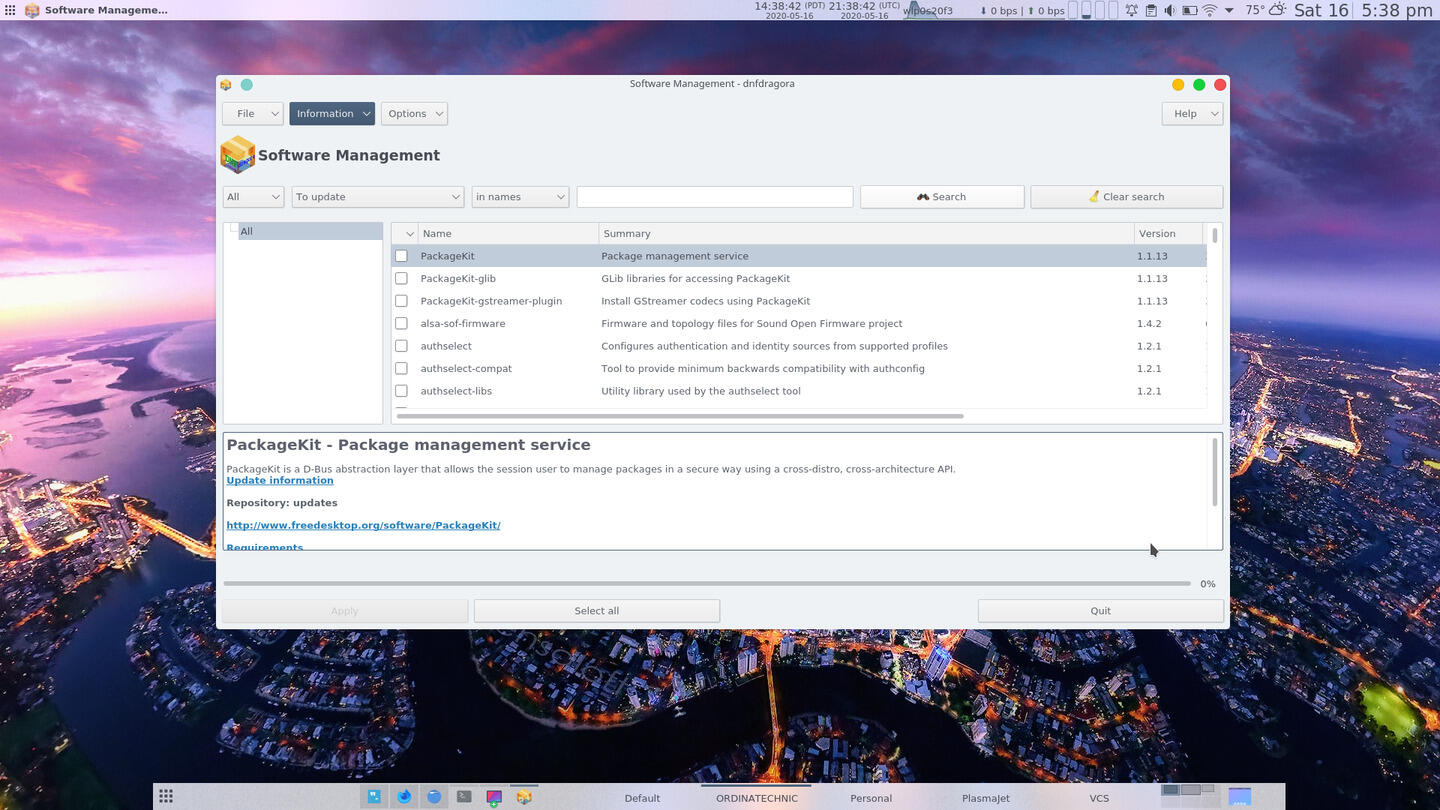Click the volume speaker icon in tray
Screen dimensions: 1440x810
[x=1170, y=10]
